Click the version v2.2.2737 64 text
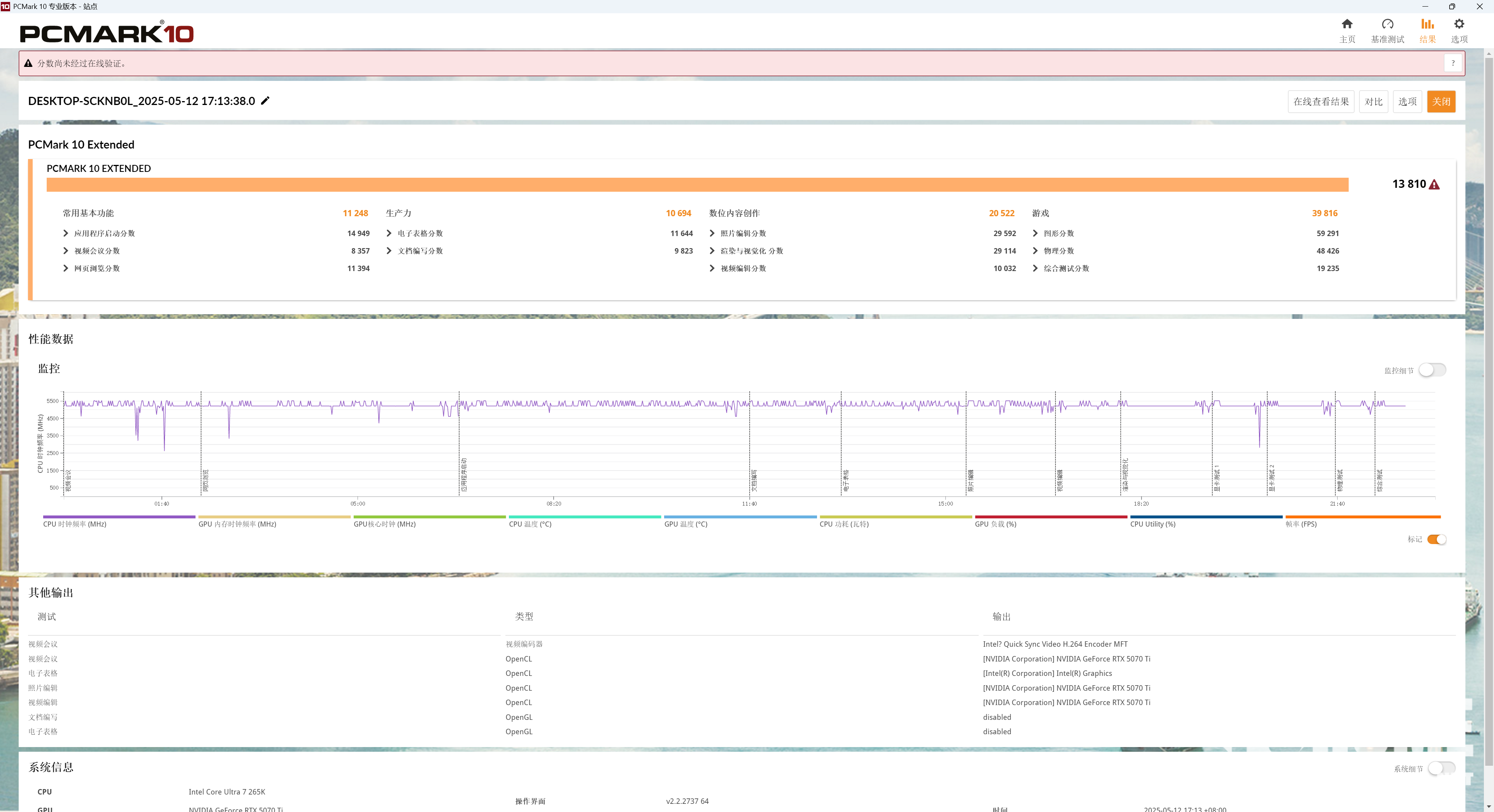 (687, 801)
